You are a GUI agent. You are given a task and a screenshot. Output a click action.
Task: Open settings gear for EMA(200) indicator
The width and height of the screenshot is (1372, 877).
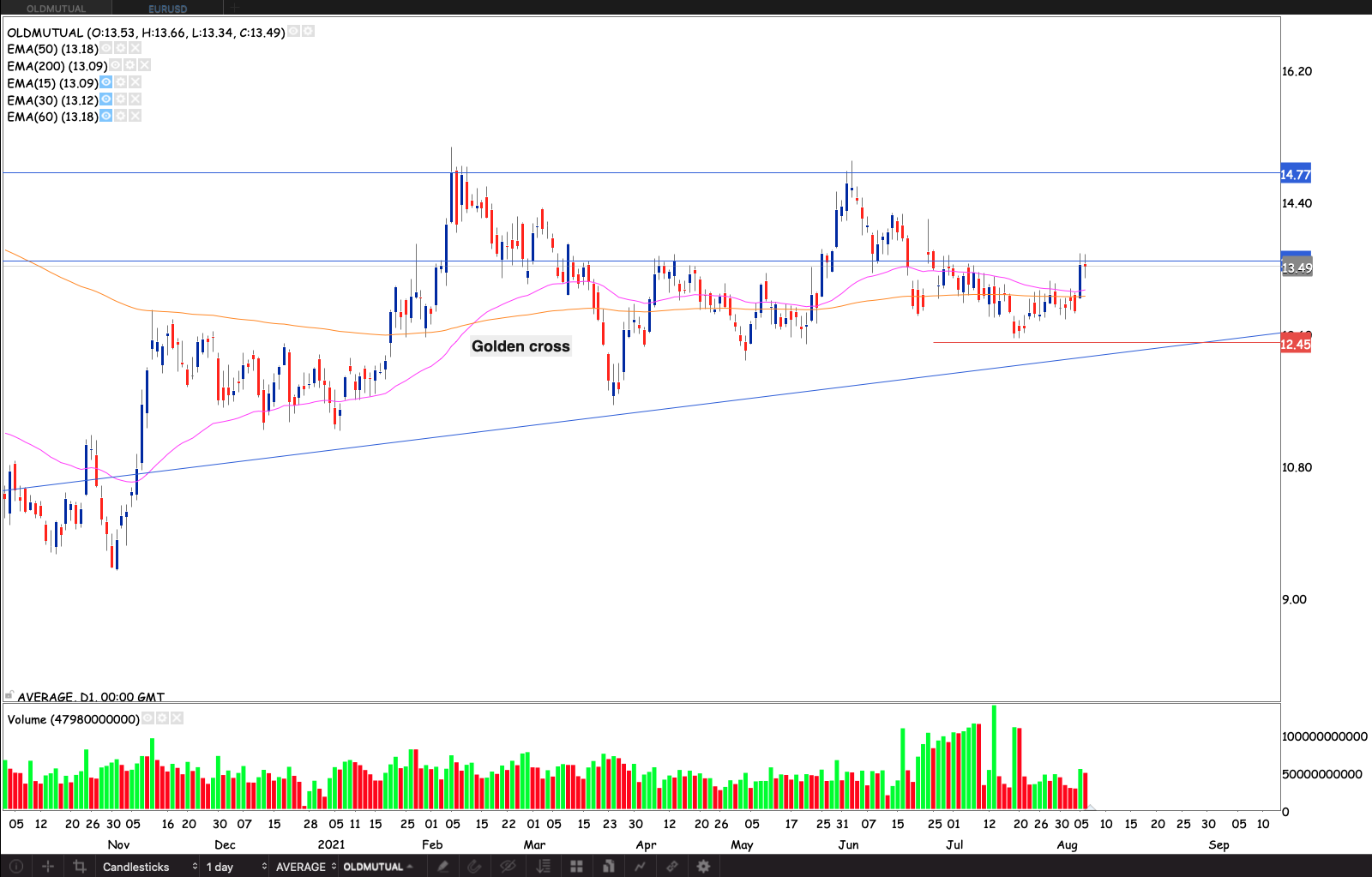[129, 65]
